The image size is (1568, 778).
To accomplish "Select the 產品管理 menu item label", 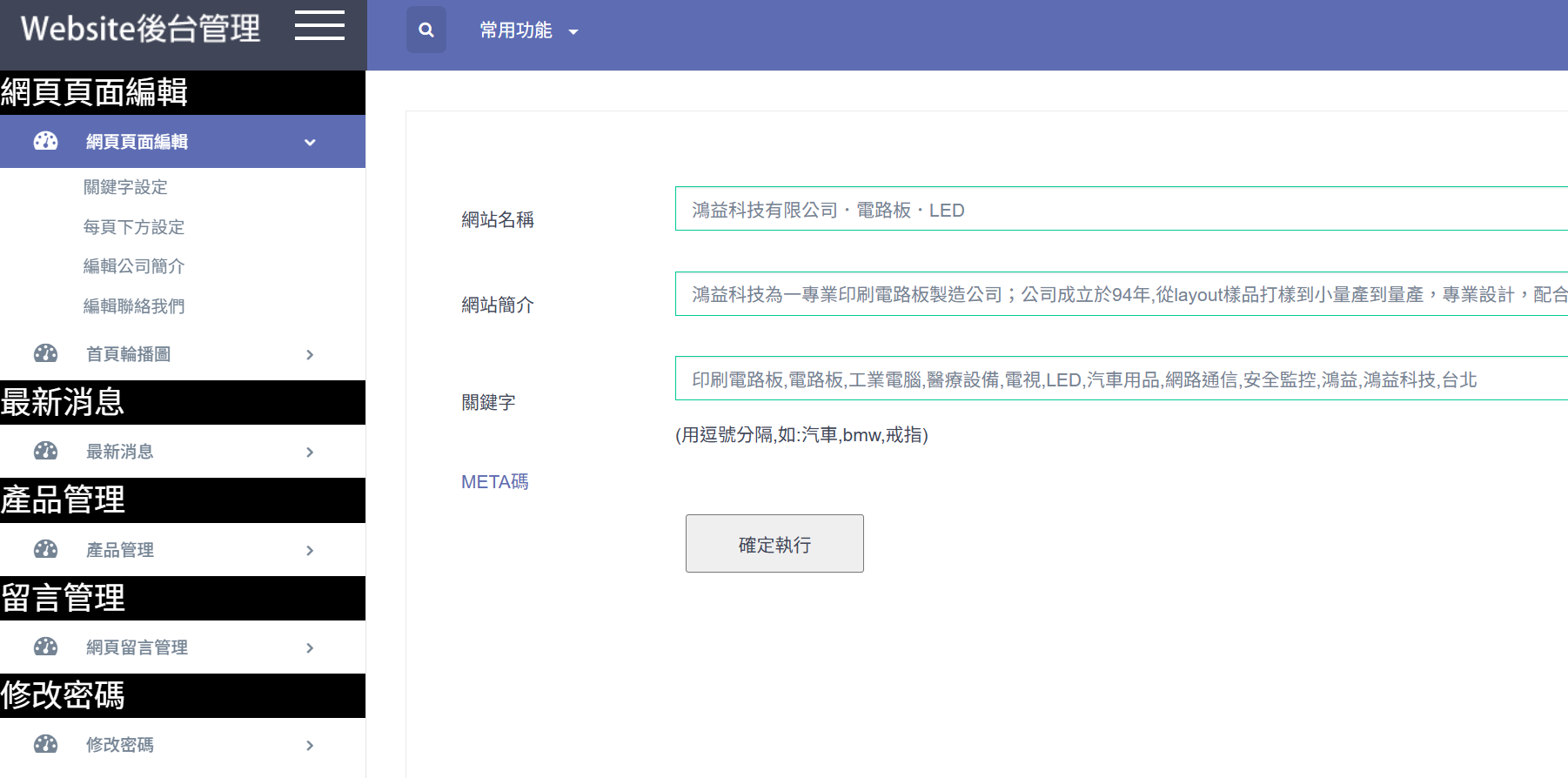I will click(119, 550).
